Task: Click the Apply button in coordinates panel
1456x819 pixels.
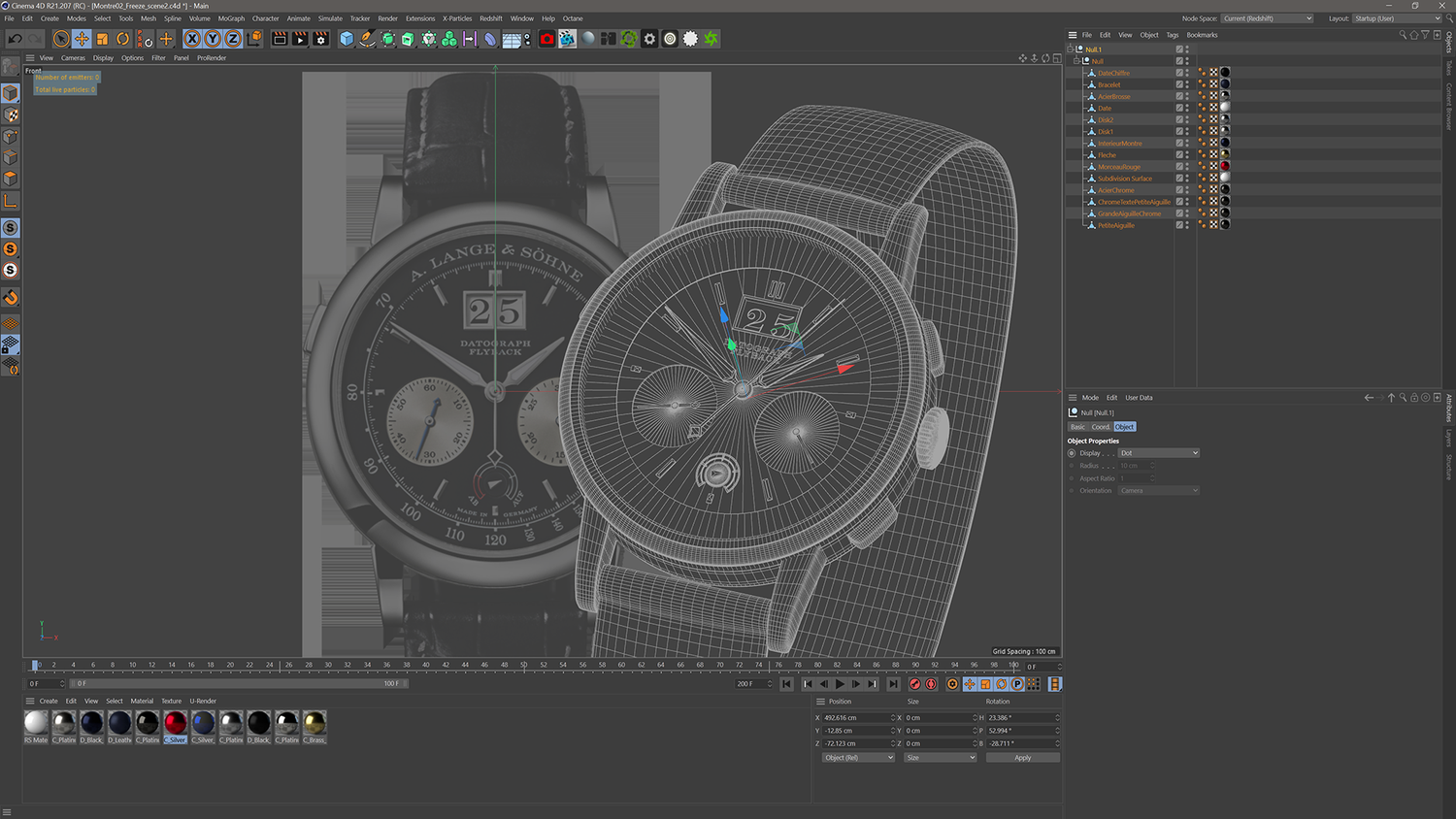Action: (1022, 757)
